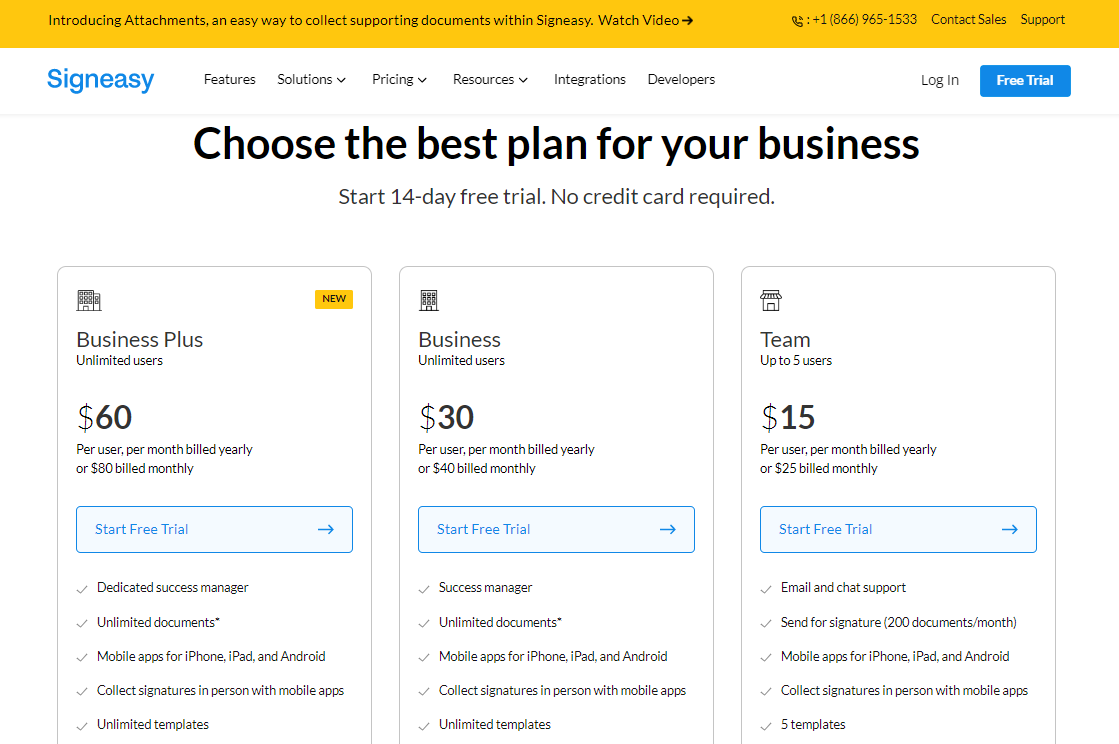1119x744 pixels.
Task: Click 'Email and chat support' text
Action: pos(843,588)
